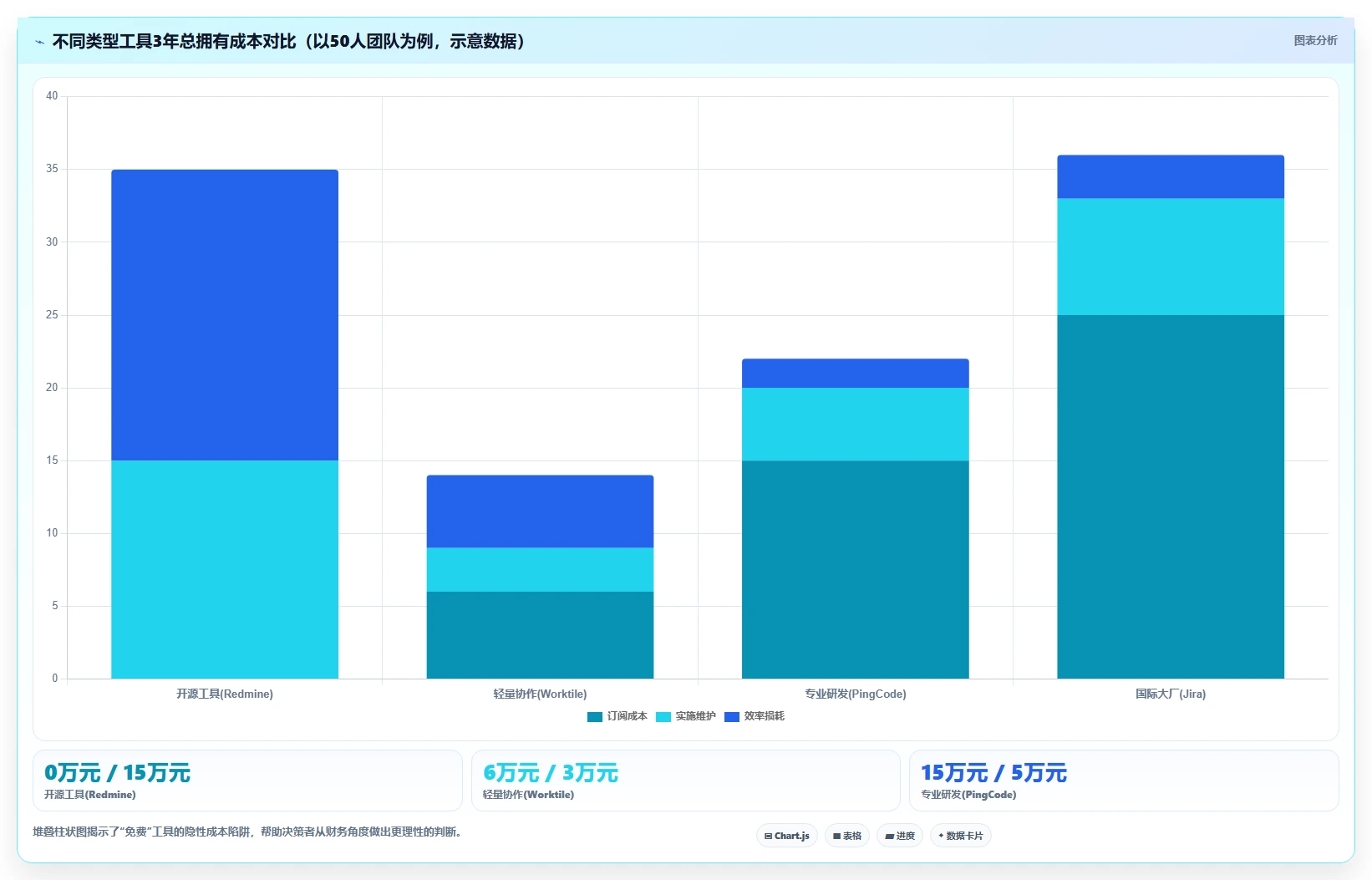The width and height of the screenshot is (1372, 880).
Task: Click the 进度 tag button
Action: (900, 836)
